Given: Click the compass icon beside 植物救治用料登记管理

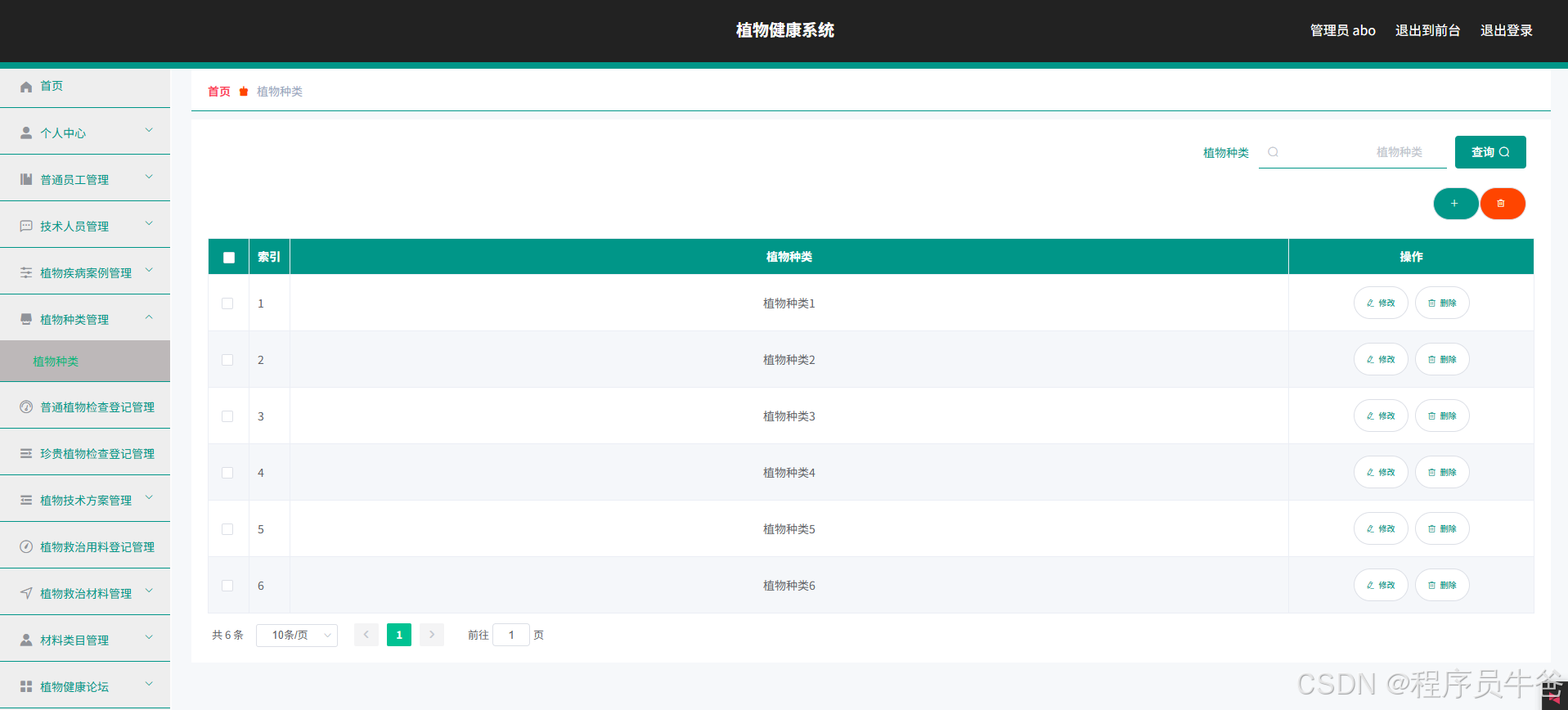Looking at the screenshot, I should coord(26,546).
